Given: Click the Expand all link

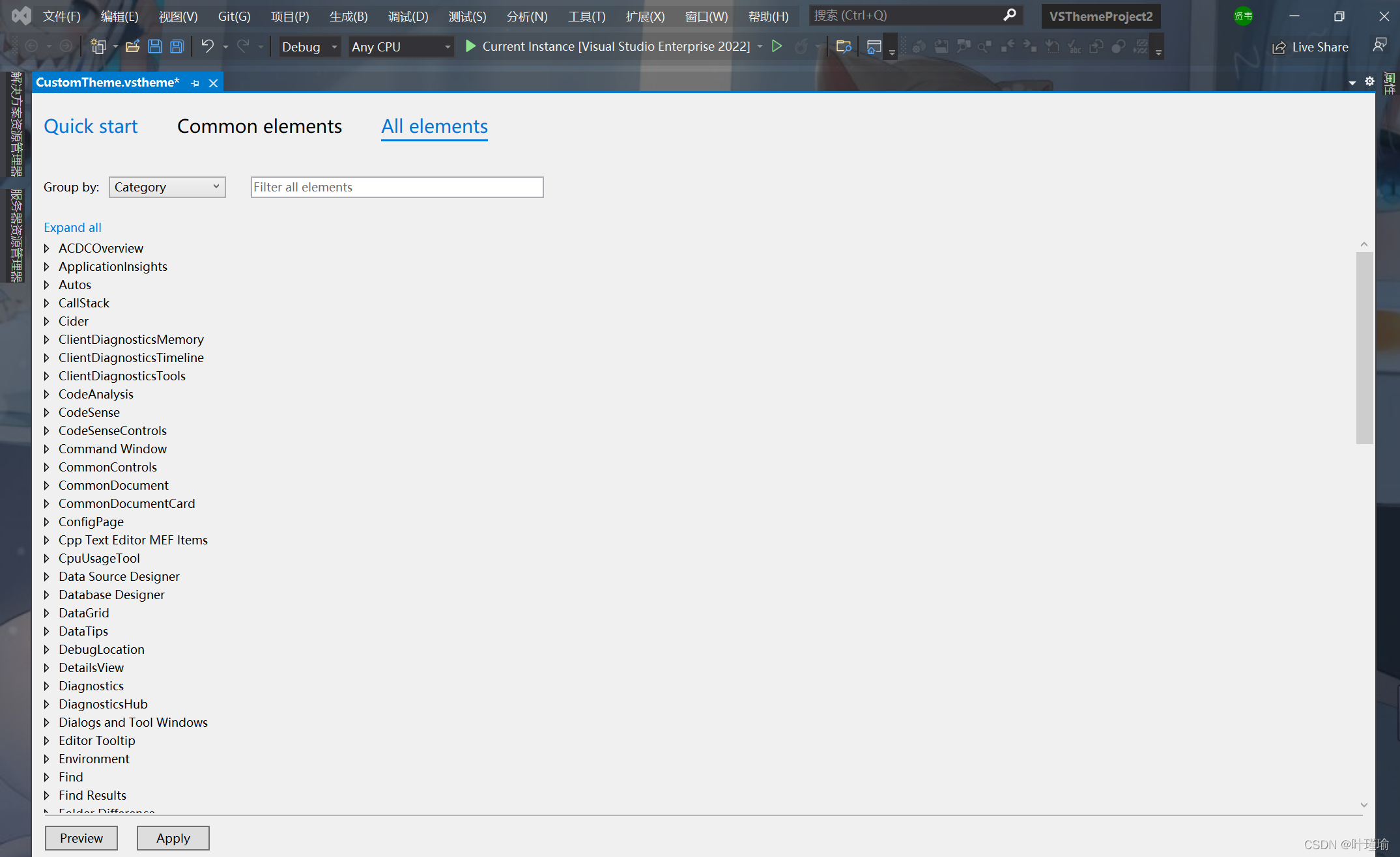Looking at the screenshot, I should click(x=72, y=227).
